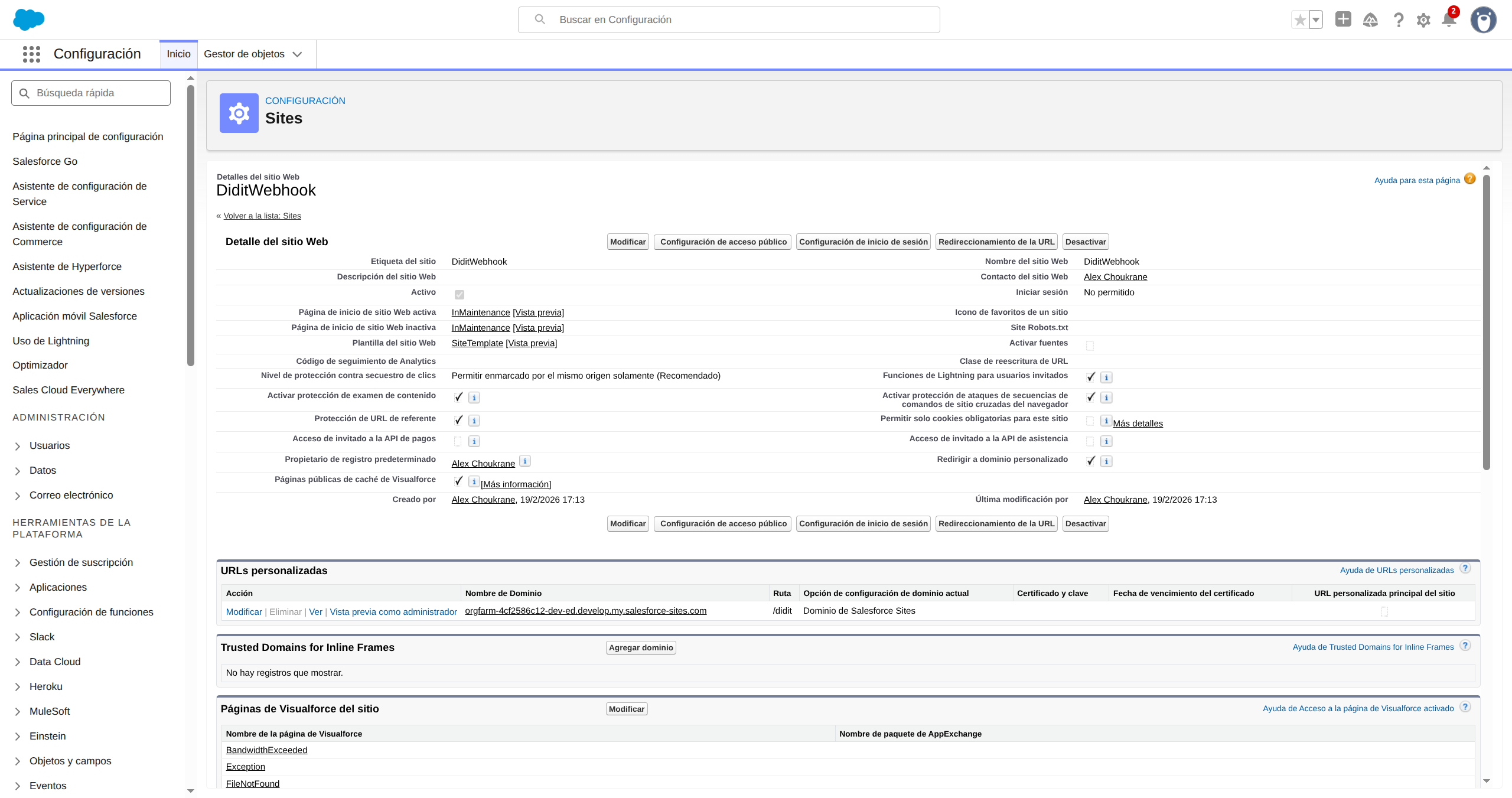Image resolution: width=1512 pixels, height=798 pixels.
Task: Switch to the Inicio tab
Action: pos(178,54)
